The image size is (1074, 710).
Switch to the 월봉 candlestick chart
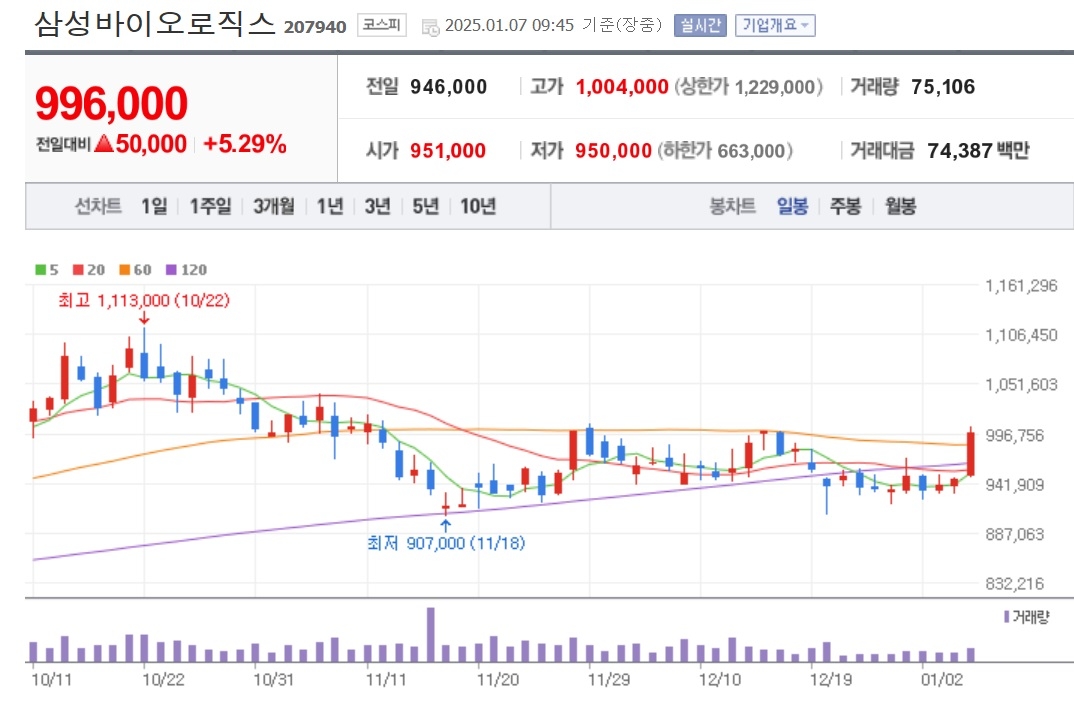coord(900,205)
